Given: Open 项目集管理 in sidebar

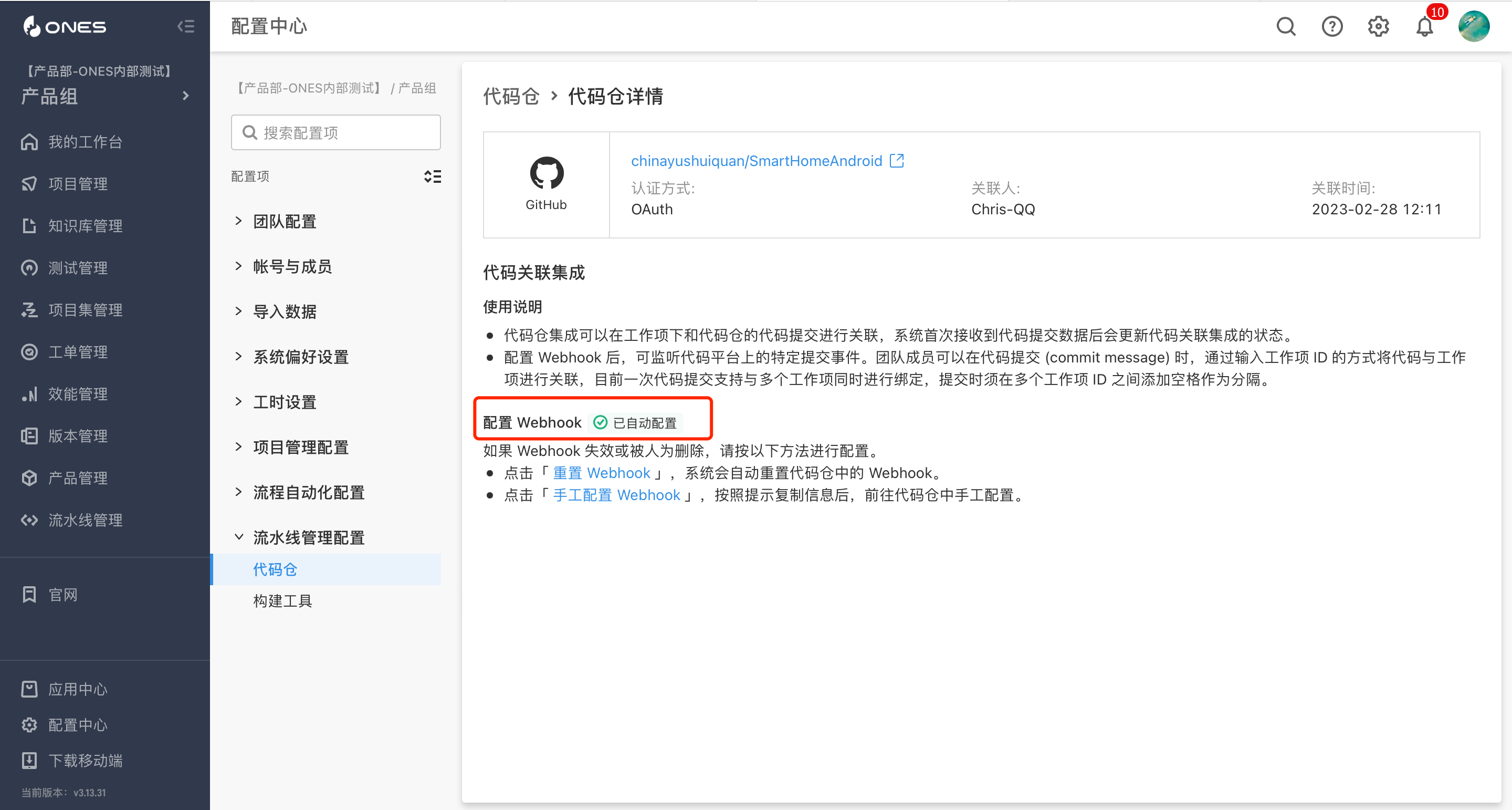Looking at the screenshot, I should click(85, 310).
